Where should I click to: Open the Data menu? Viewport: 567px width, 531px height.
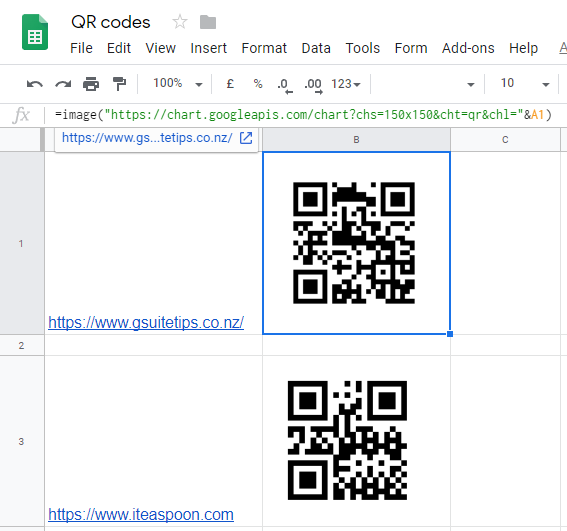[316, 48]
